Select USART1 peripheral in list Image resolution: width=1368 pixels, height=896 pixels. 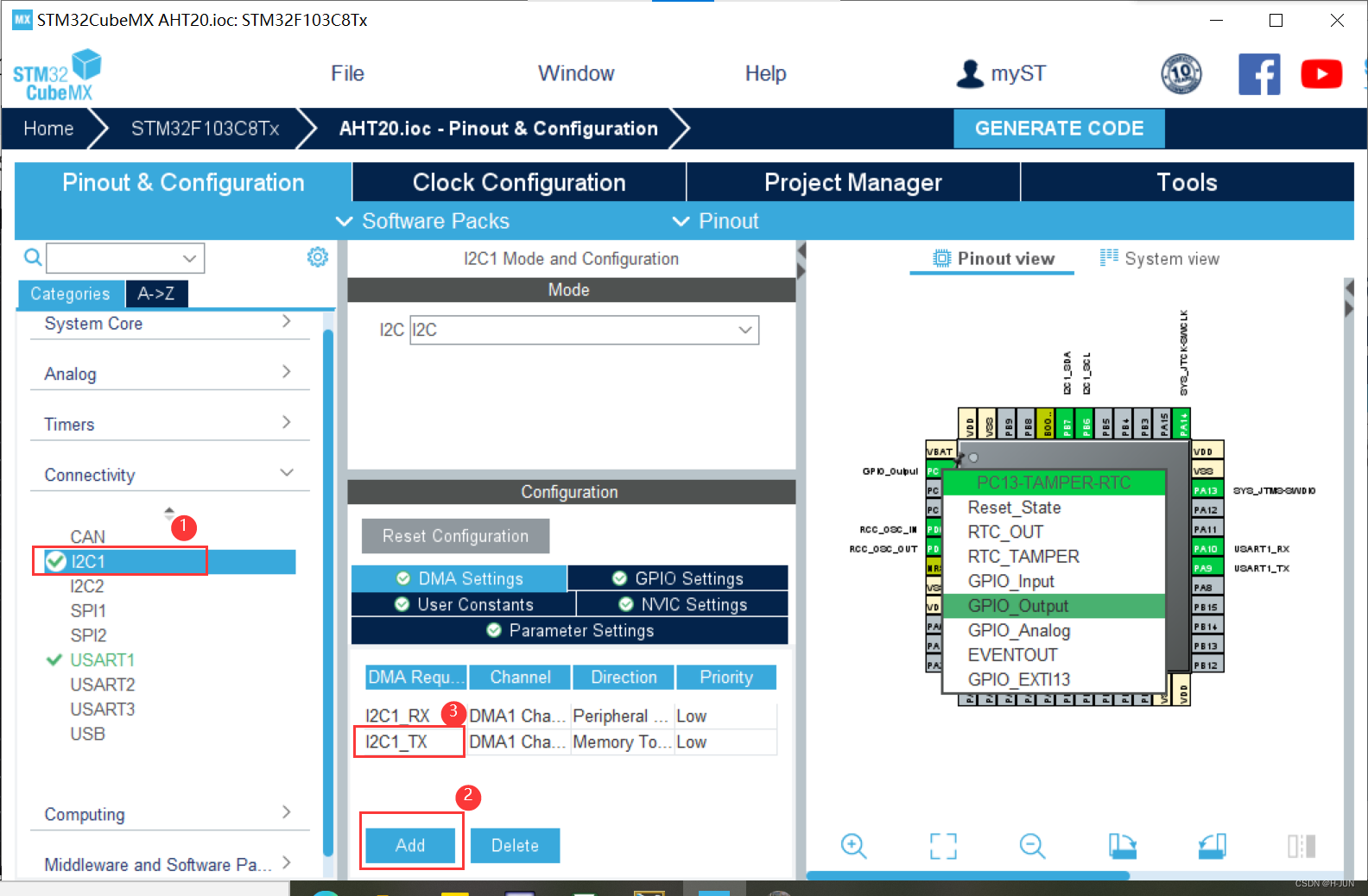pos(102,659)
